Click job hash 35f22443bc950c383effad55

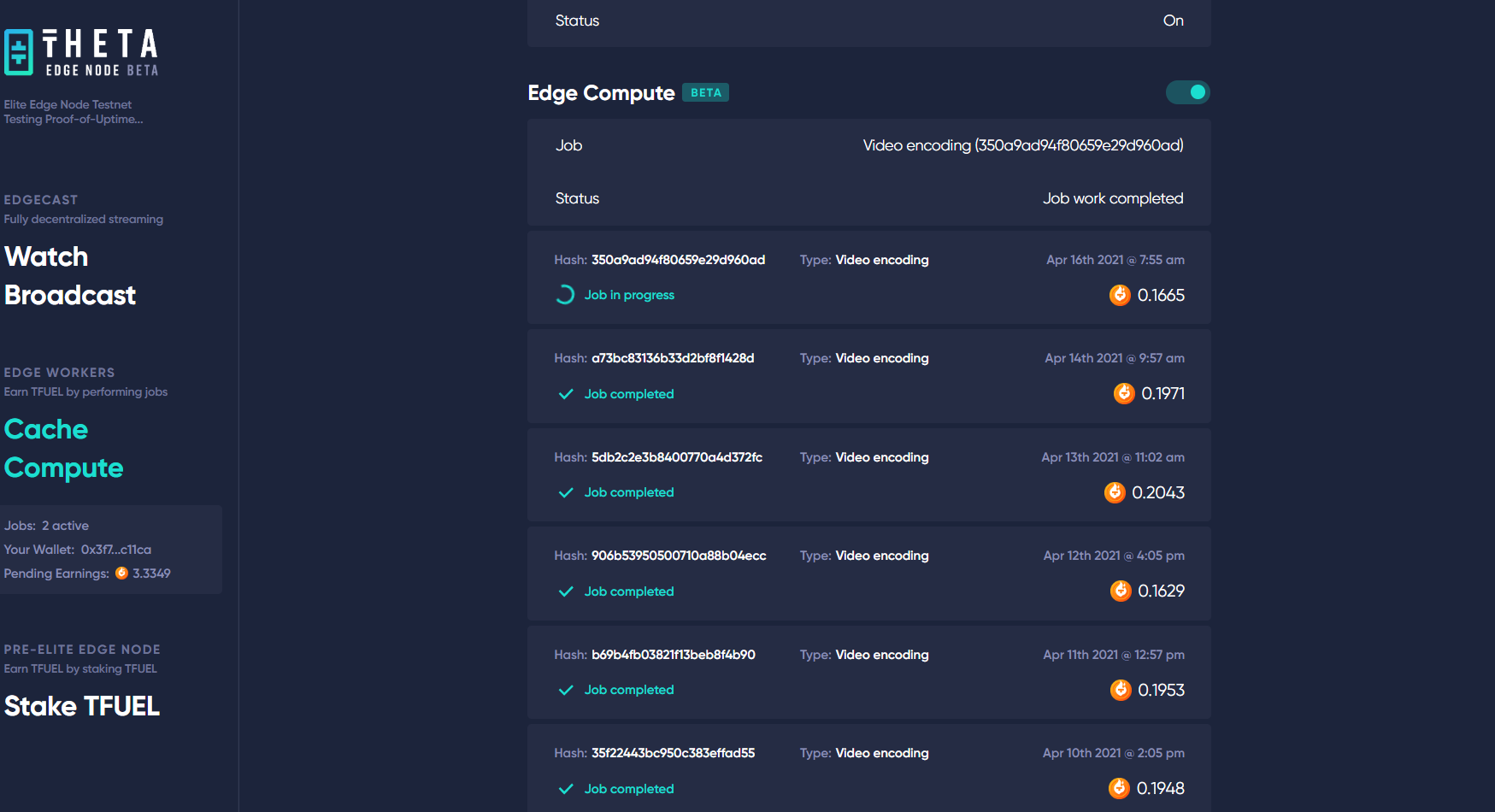tap(674, 753)
